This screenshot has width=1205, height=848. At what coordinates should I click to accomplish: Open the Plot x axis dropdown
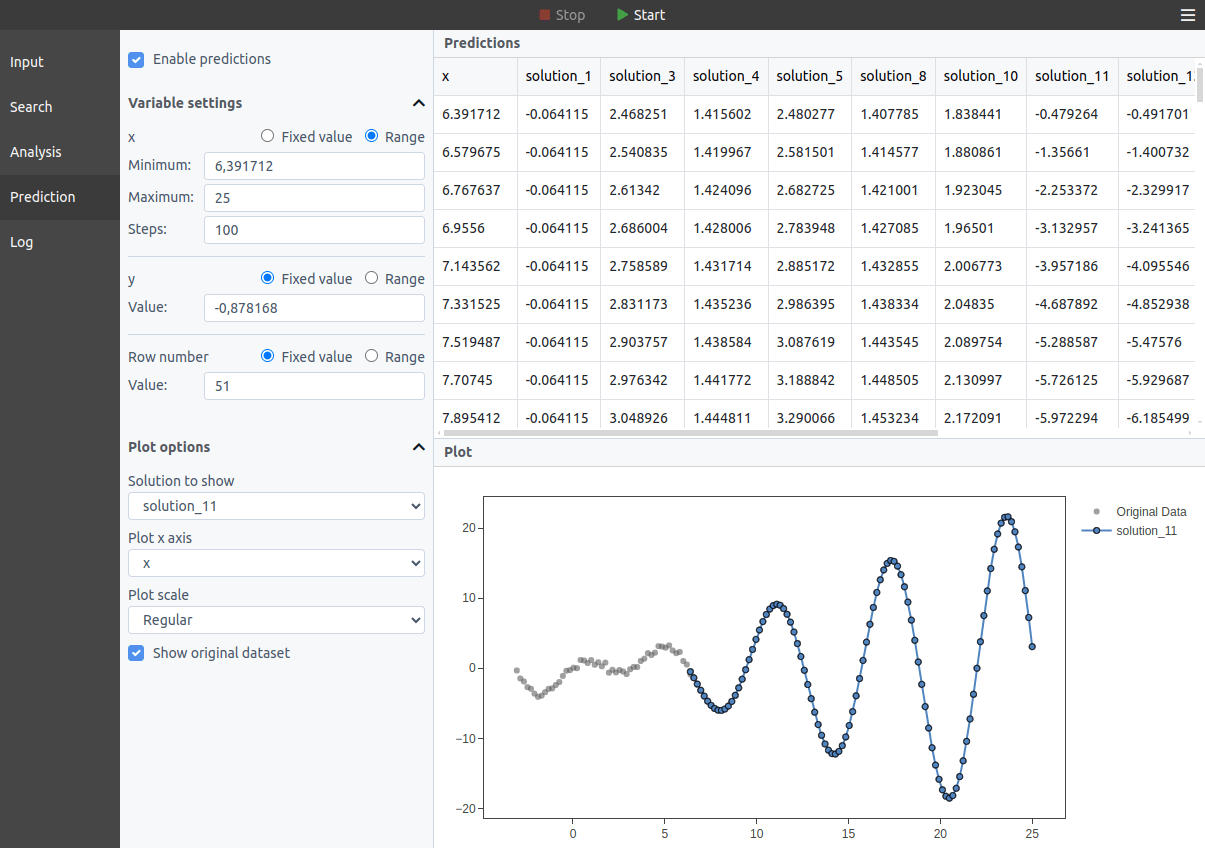point(276,563)
